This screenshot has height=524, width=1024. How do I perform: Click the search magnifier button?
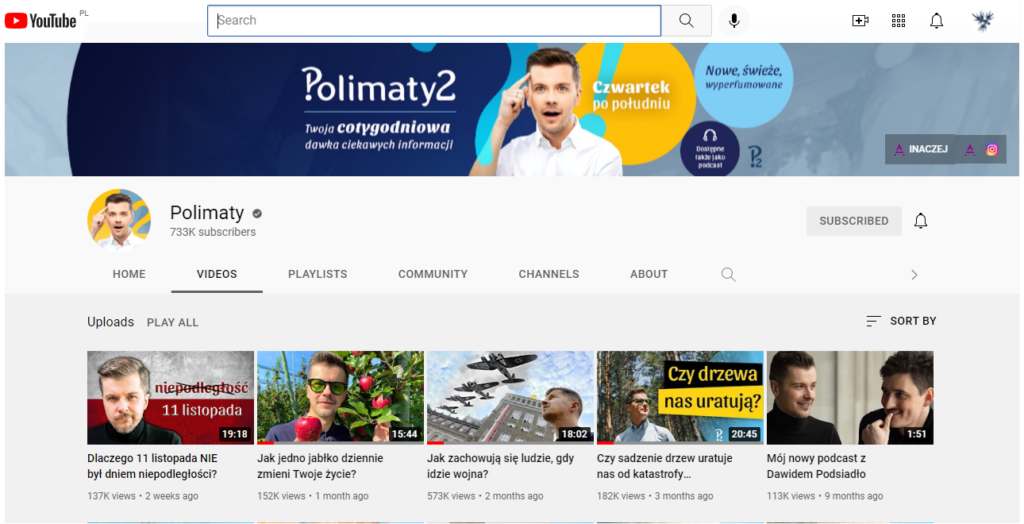coord(686,21)
